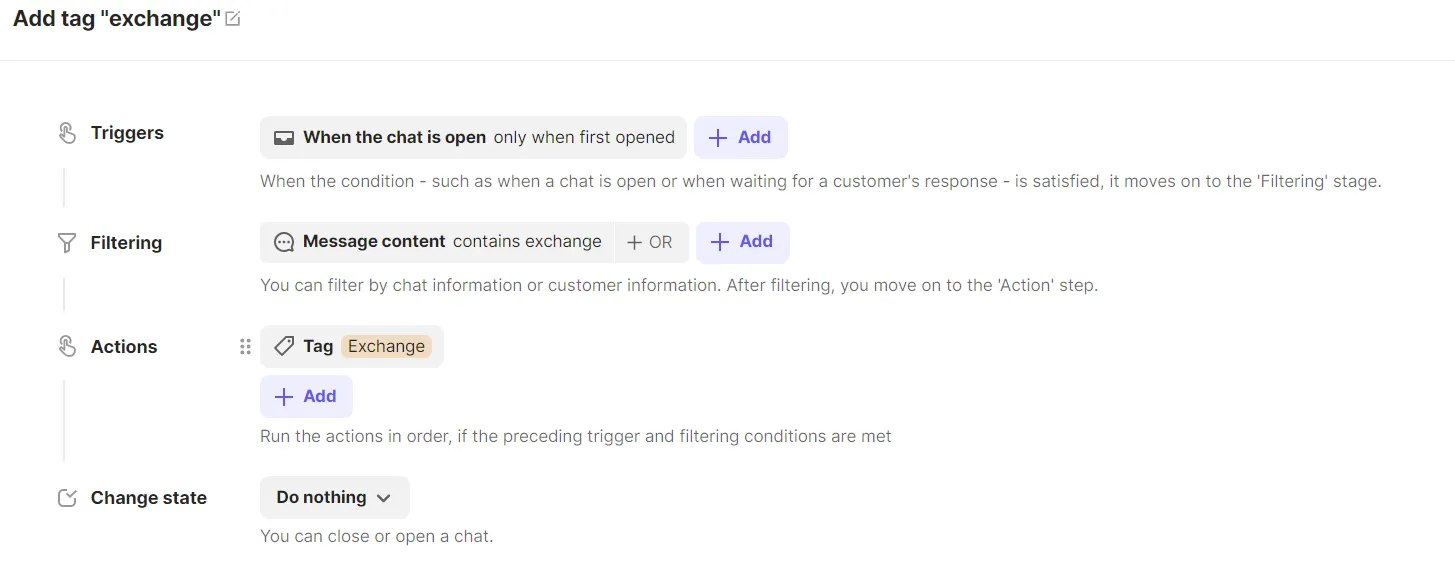This screenshot has width=1455, height=585.
Task: Click the Filtering funnel icon
Action: 67,243
